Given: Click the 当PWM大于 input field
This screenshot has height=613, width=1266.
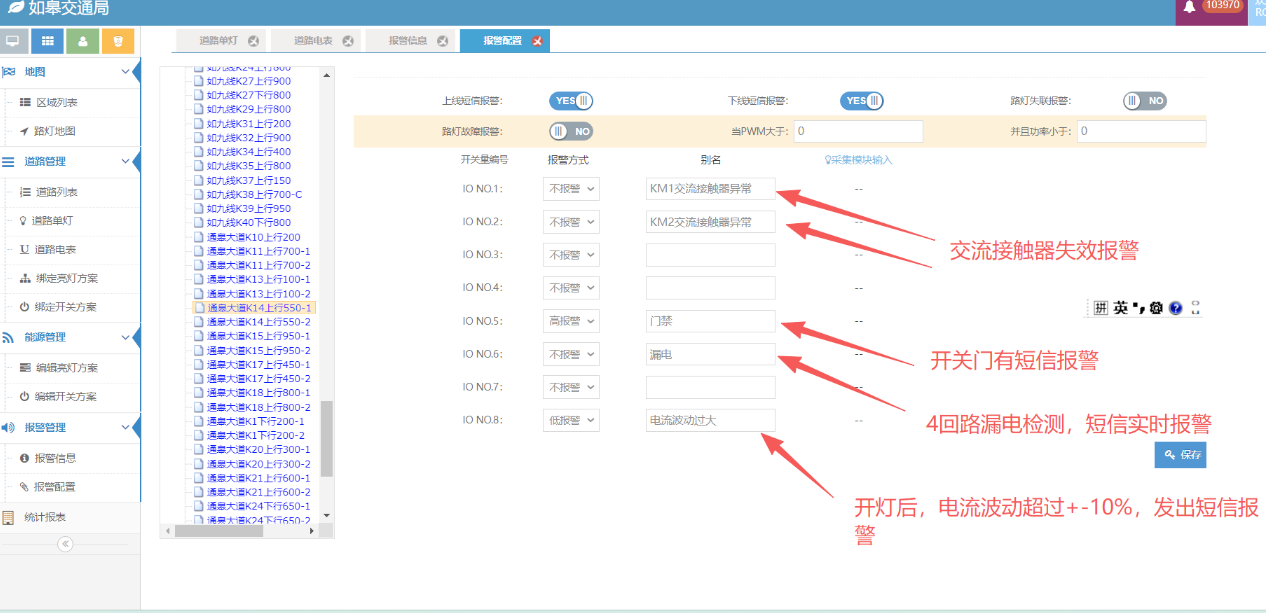Looking at the screenshot, I should point(858,131).
